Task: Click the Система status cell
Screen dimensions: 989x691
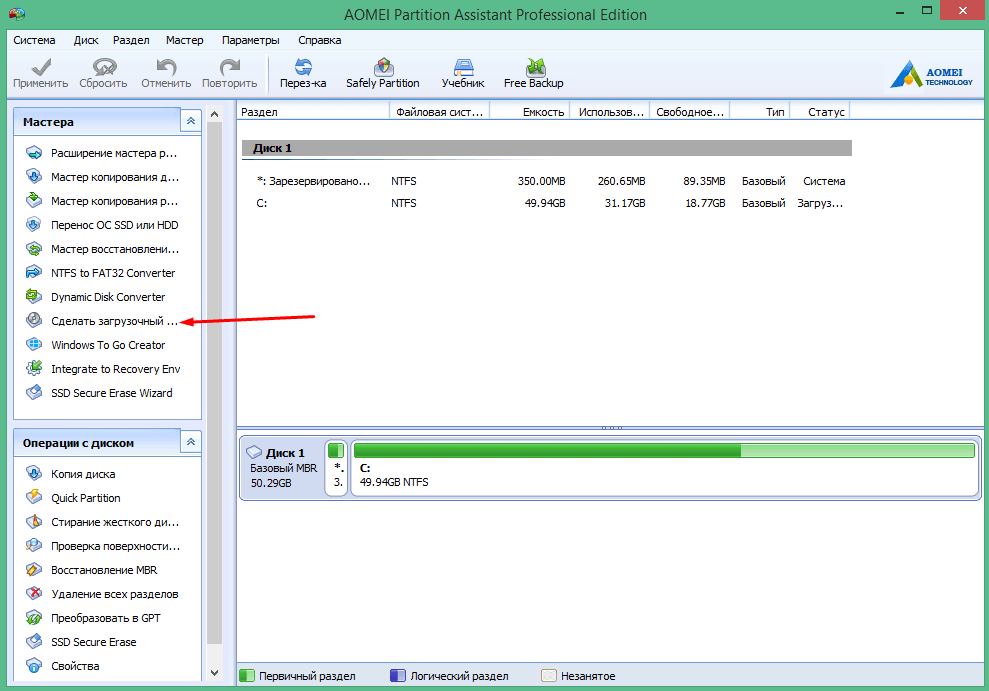Action: 824,181
